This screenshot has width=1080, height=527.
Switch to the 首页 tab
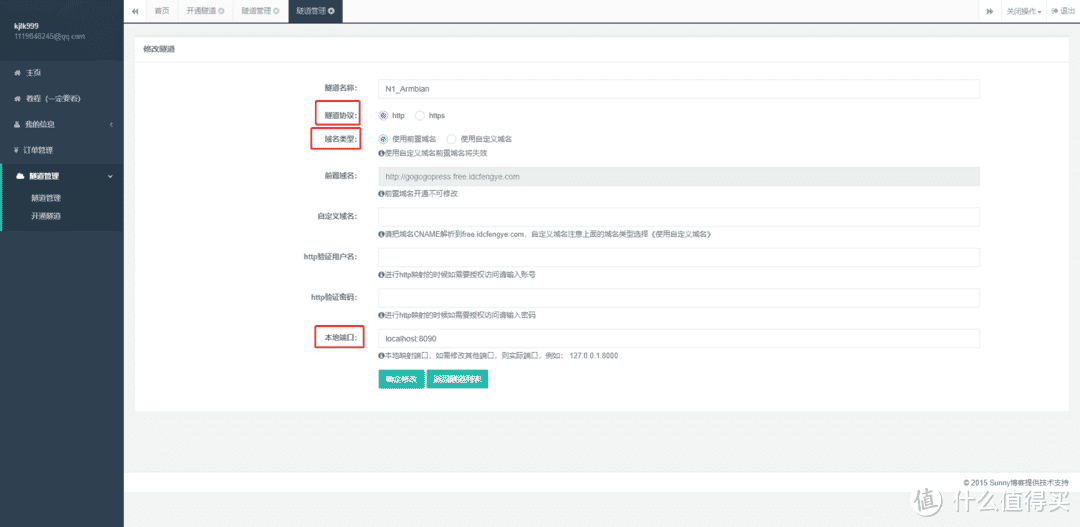click(162, 11)
